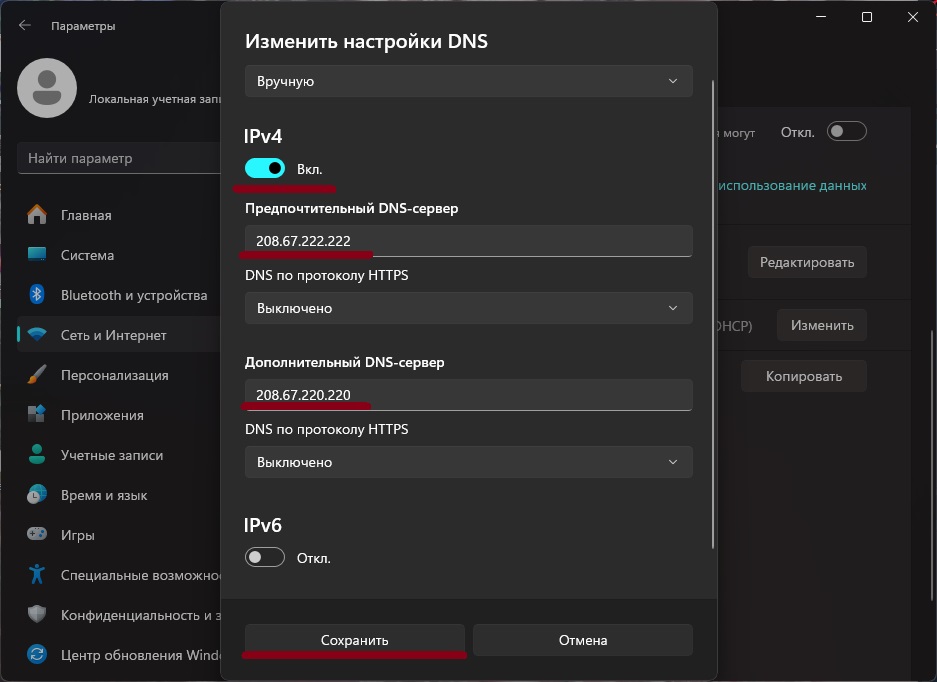This screenshot has height=682, width=937.
Task: Click the preferred DNS server field 208.67.222.222
Action: coord(468,241)
